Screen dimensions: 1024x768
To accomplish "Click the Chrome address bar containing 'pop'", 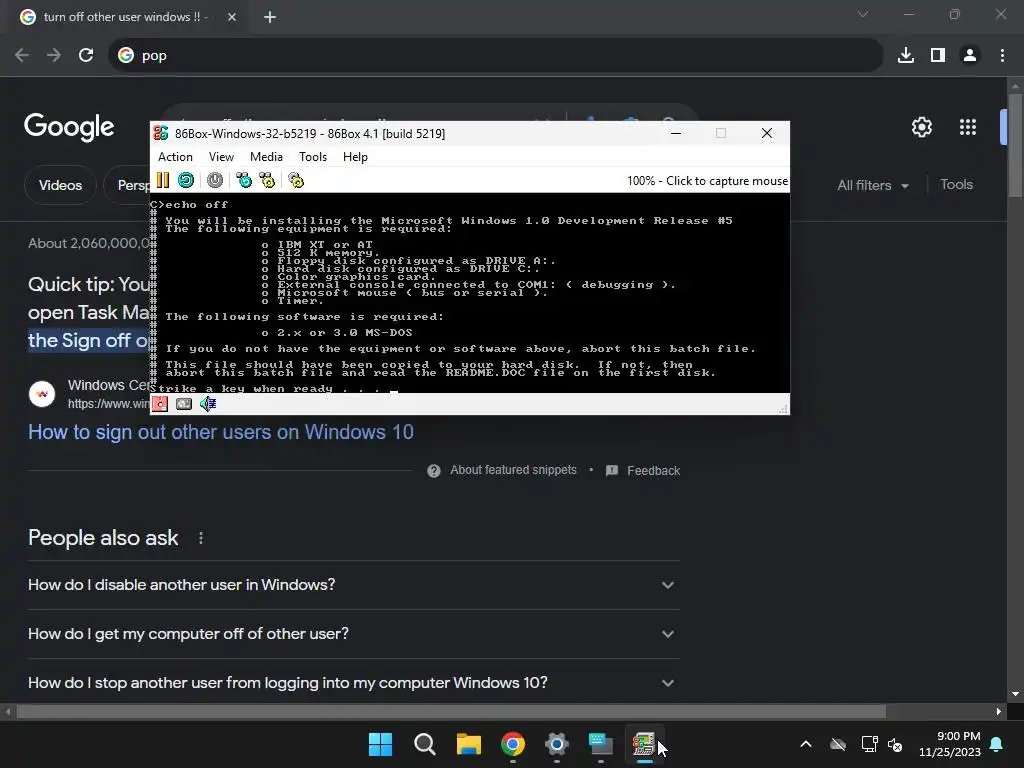I will (x=496, y=56).
